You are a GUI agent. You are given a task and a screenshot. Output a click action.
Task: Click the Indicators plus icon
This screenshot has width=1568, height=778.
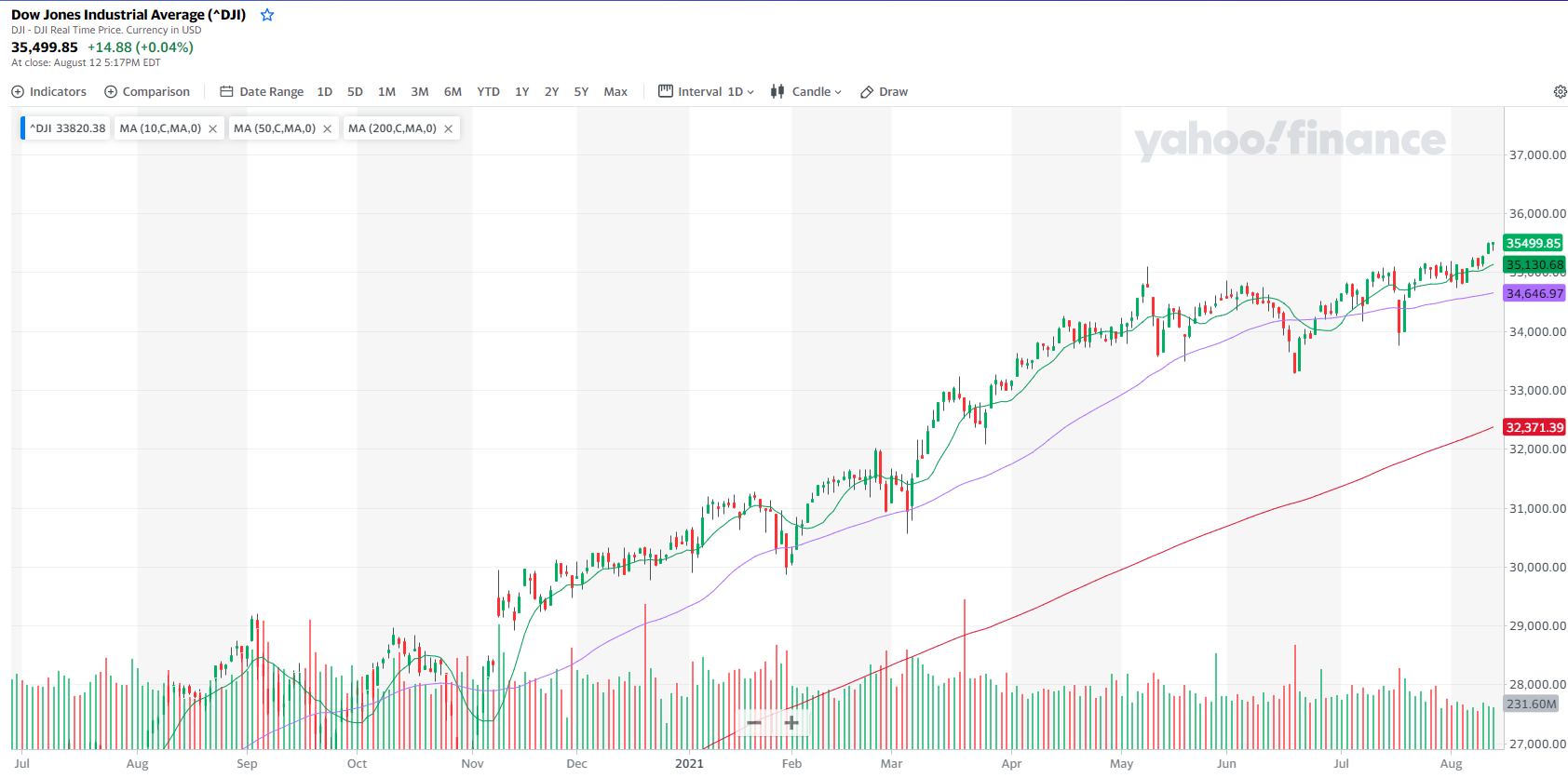(18, 91)
